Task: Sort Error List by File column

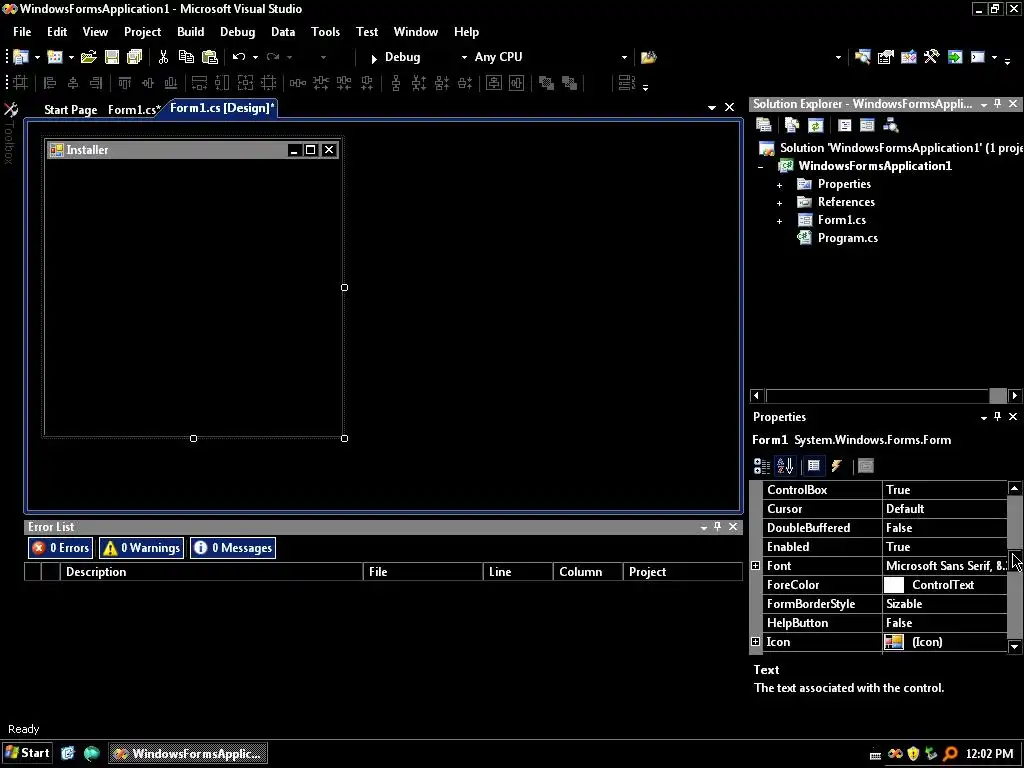Action: 423,572
